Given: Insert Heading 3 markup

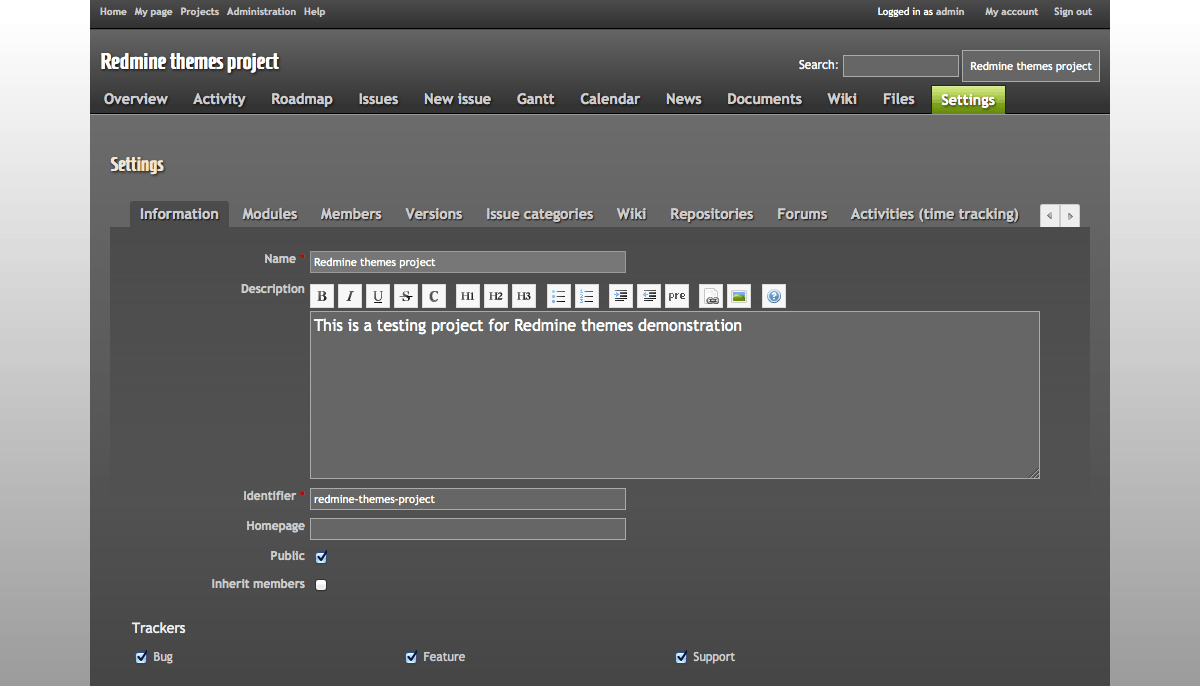Looking at the screenshot, I should pyautogui.click(x=524, y=296).
